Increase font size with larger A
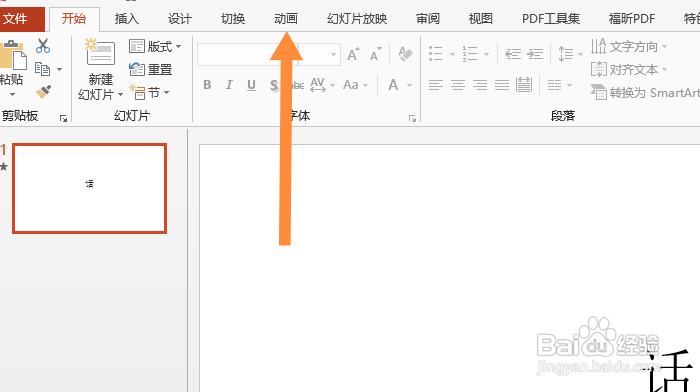The width and height of the screenshot is (700, 392). point(353,54)
